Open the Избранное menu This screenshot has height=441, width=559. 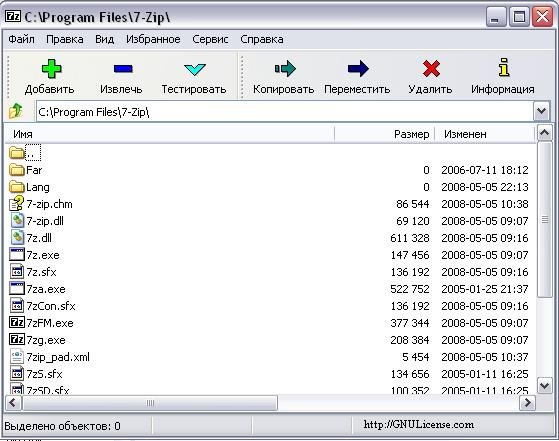(x=153, y=39)
